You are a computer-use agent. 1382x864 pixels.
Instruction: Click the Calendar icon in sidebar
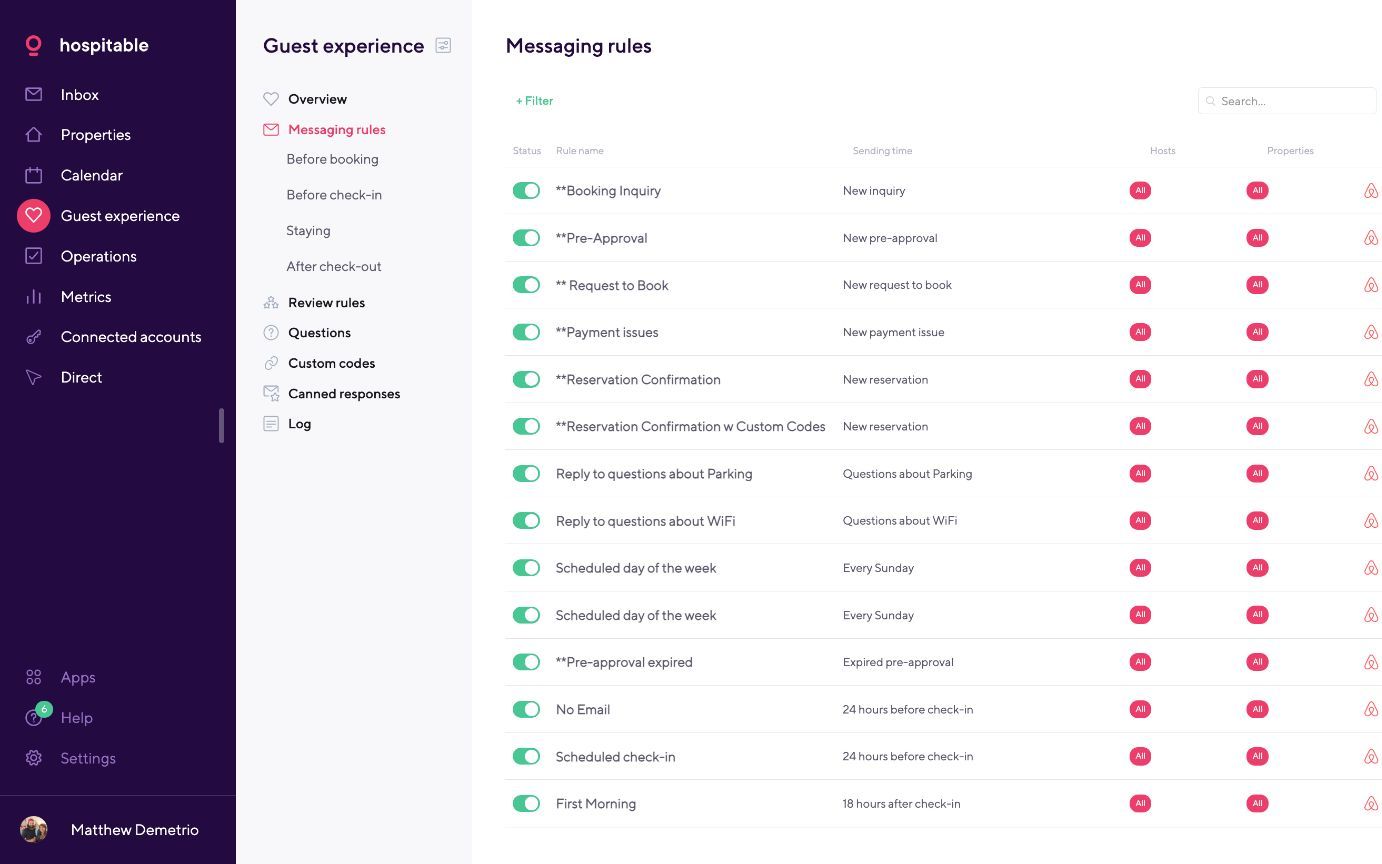point(33,175)
